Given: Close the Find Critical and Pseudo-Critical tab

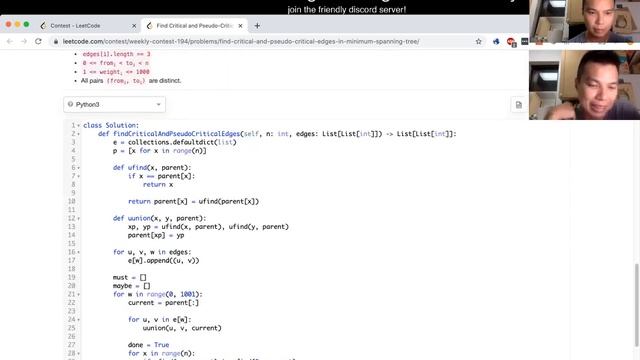Looking at the screenshot, I should coord(240,26).
